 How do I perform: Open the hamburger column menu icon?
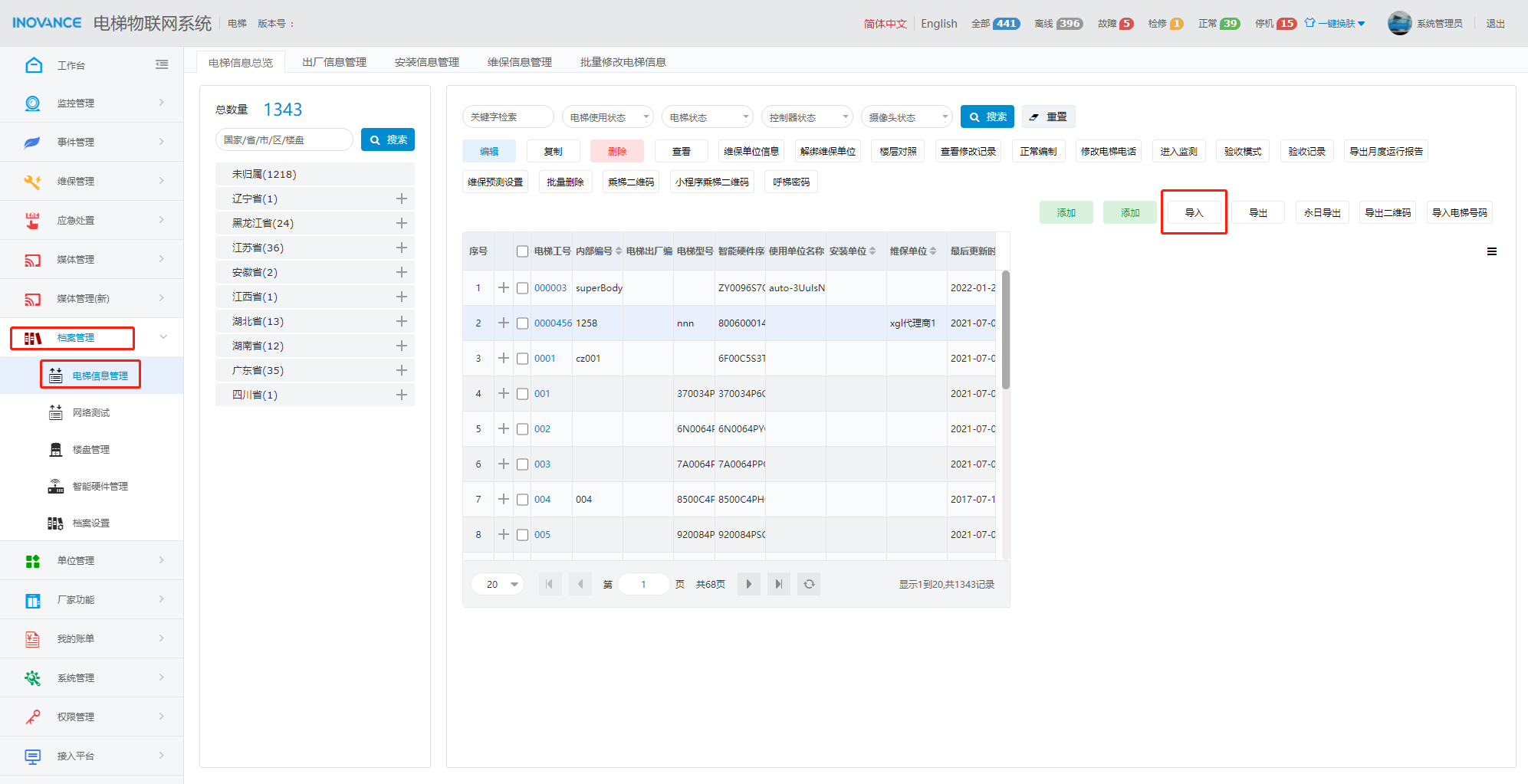click(1491, 251)
